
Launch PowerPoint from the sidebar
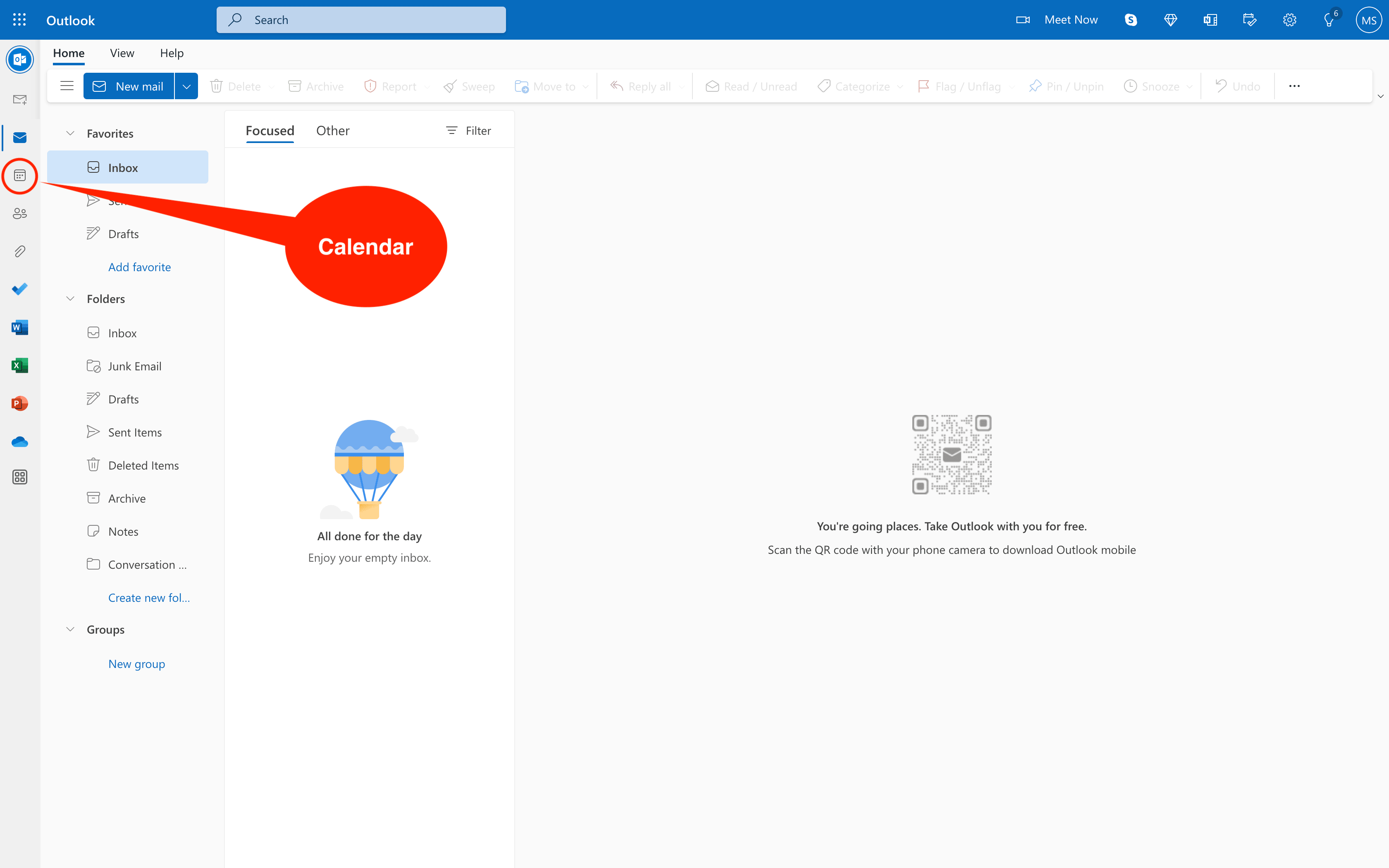pos(19,403)
